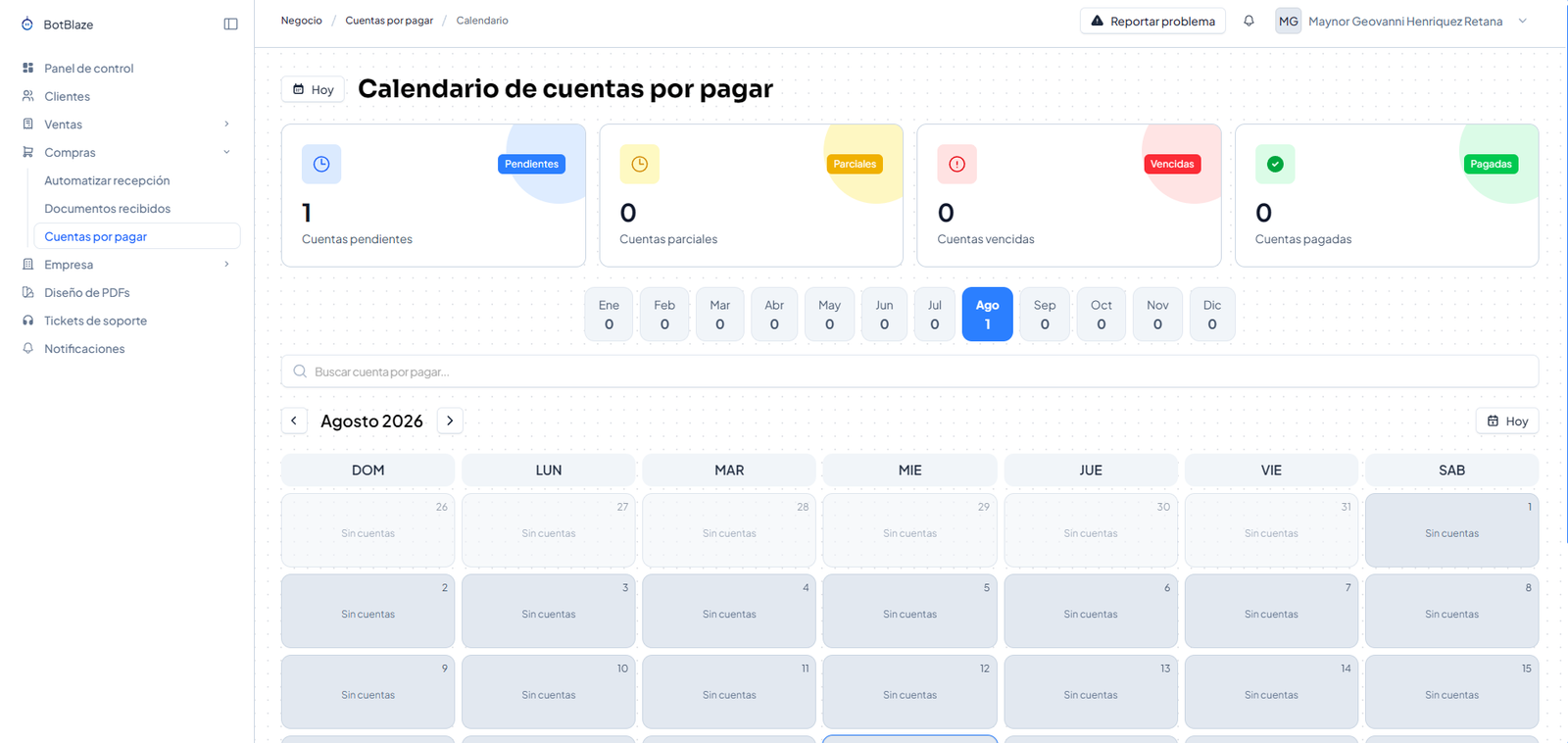Go to previous month with left arrow
This screenshot has height=743, width=1568.
coord(294,421)
